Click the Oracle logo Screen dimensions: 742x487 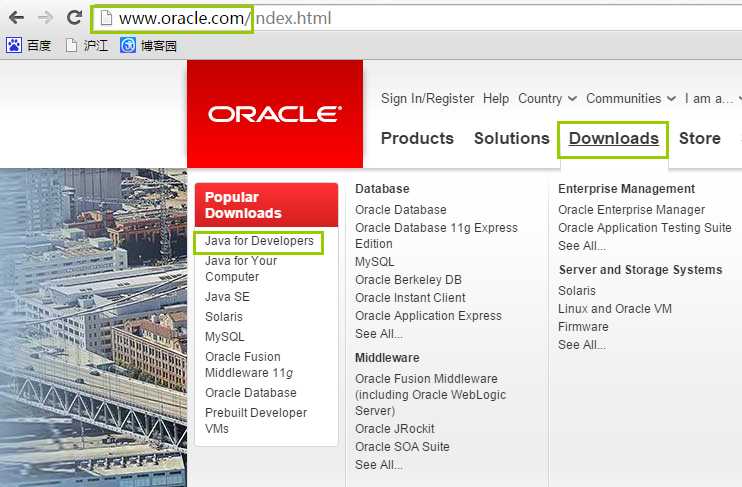click(275, 114)
